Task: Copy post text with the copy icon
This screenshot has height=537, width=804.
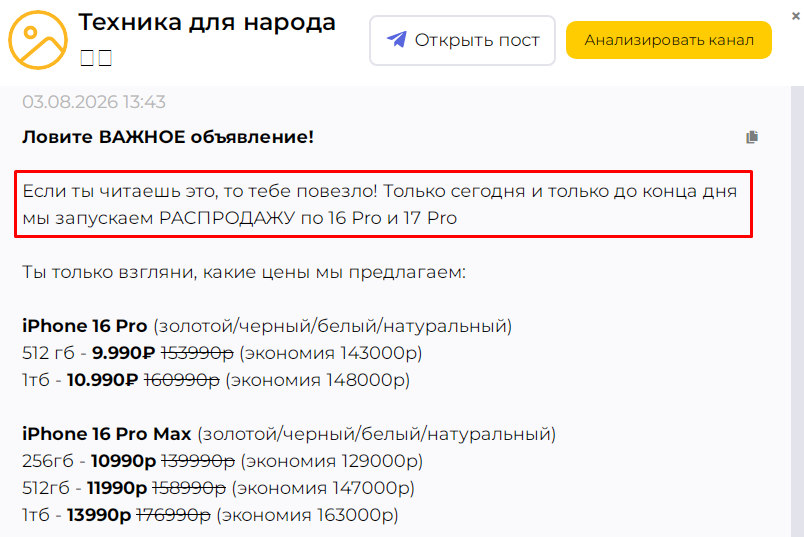Action: pyautogui.click(x=752, y=137)
